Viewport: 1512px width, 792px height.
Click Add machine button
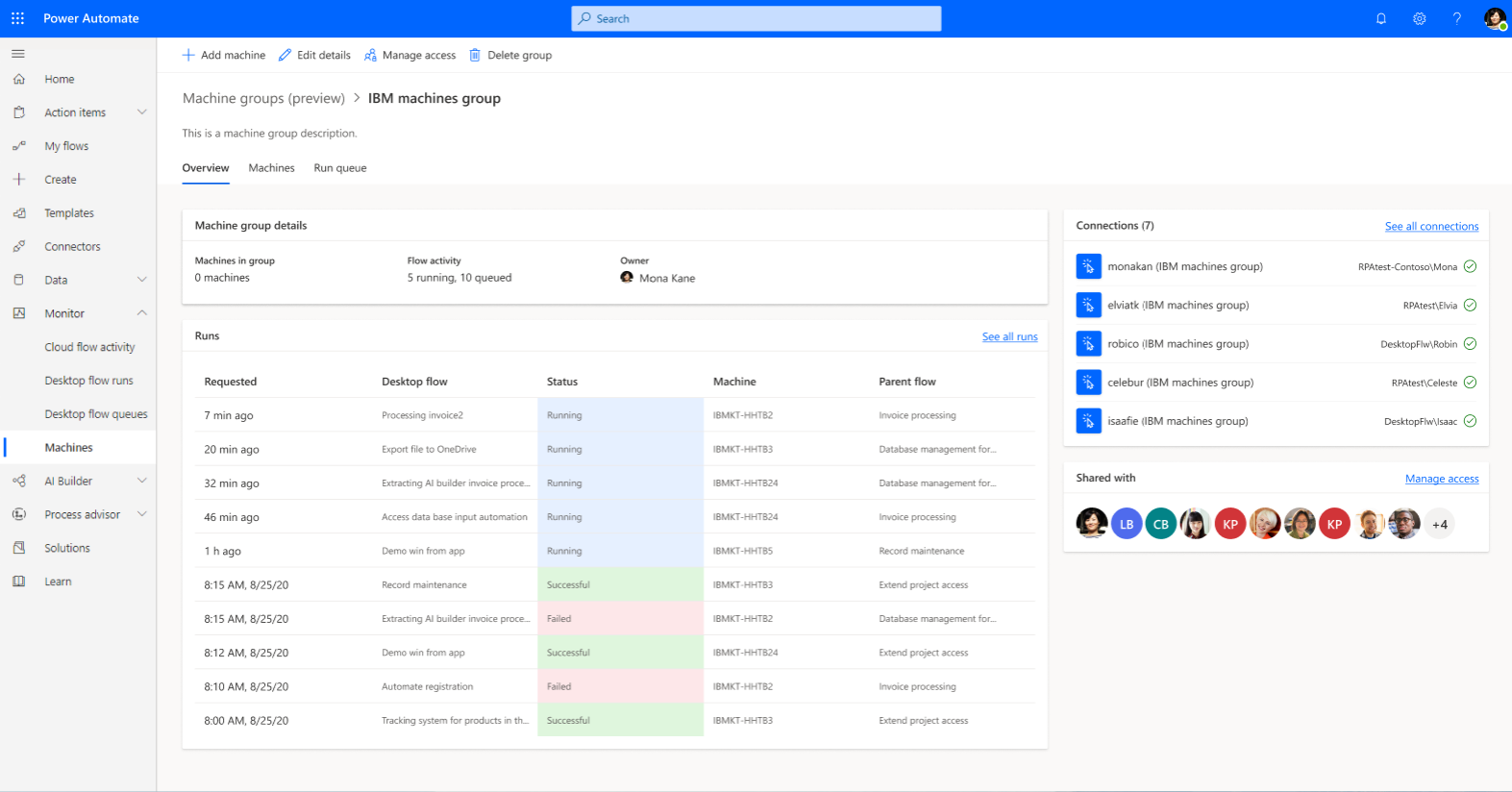click(224, 55)
